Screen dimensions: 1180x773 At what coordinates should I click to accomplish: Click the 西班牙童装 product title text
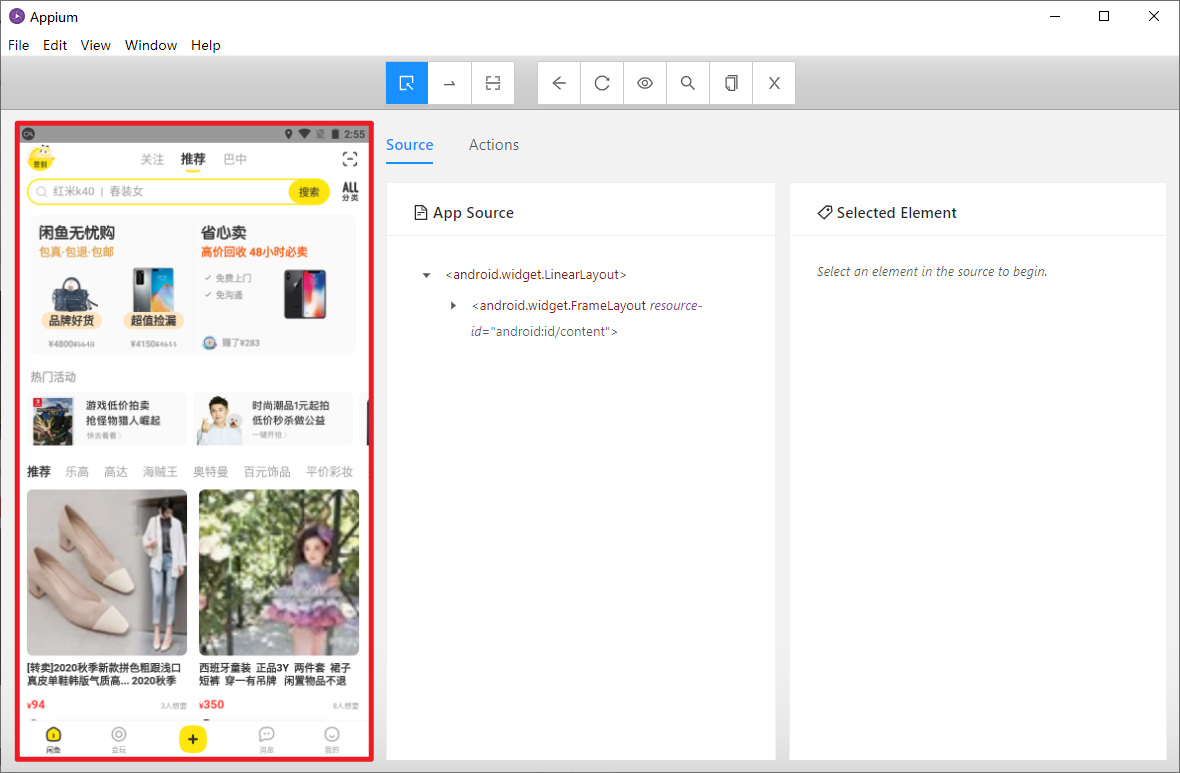tap(275, 674)
